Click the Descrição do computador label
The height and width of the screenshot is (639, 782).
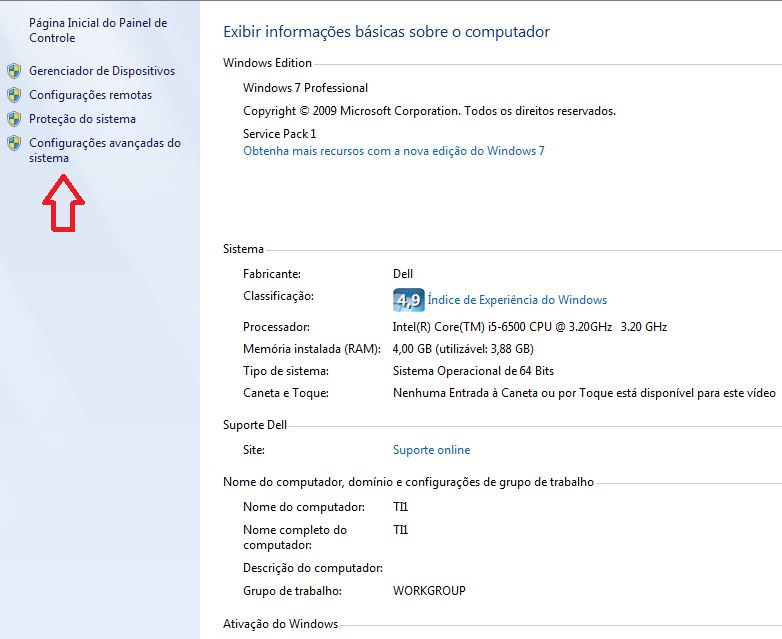pos(313,568)
